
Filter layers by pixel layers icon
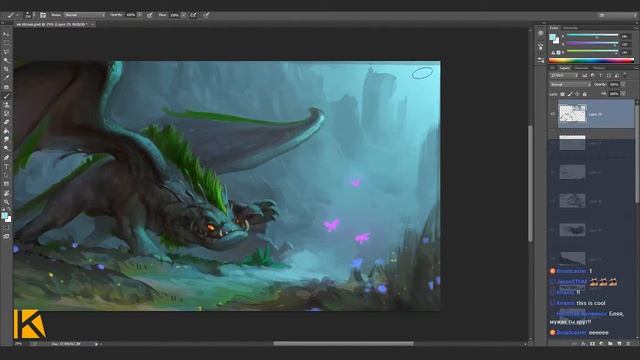point(584,76)
